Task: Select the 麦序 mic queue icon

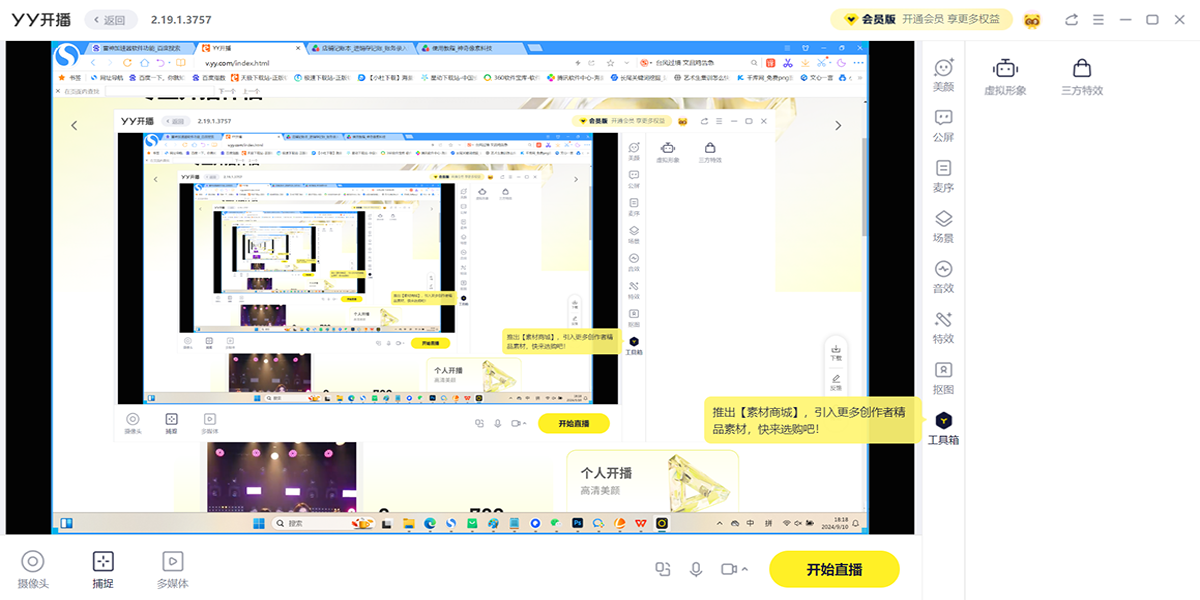Action: [941, 176]
